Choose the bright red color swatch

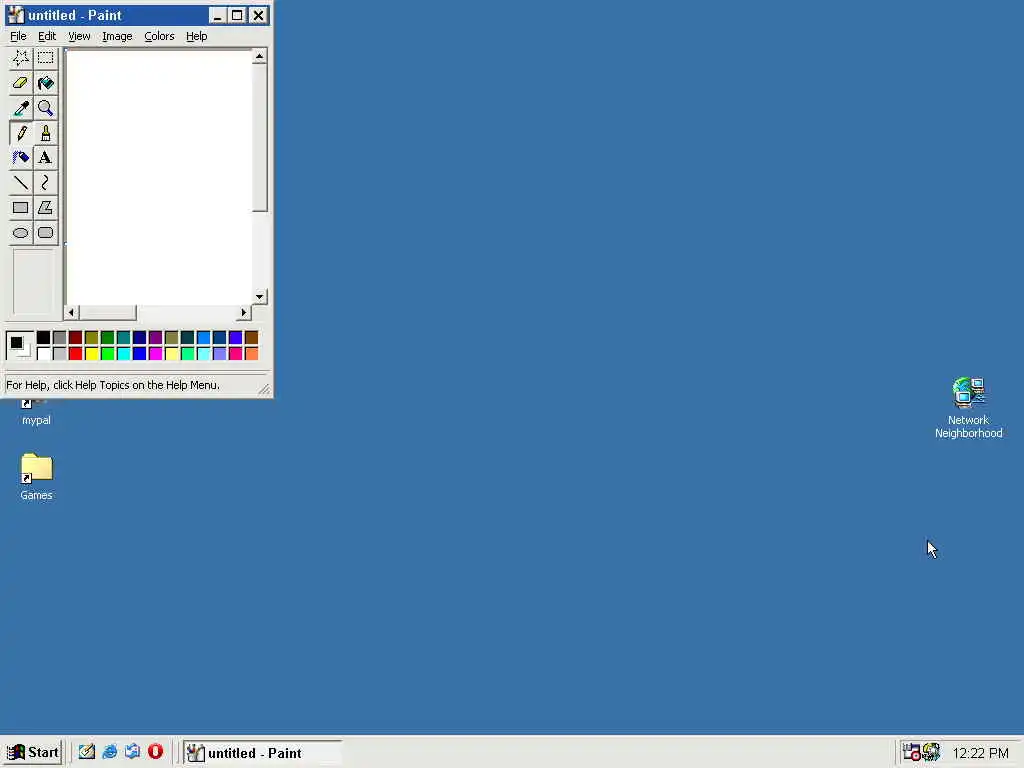tap(75, 353)
